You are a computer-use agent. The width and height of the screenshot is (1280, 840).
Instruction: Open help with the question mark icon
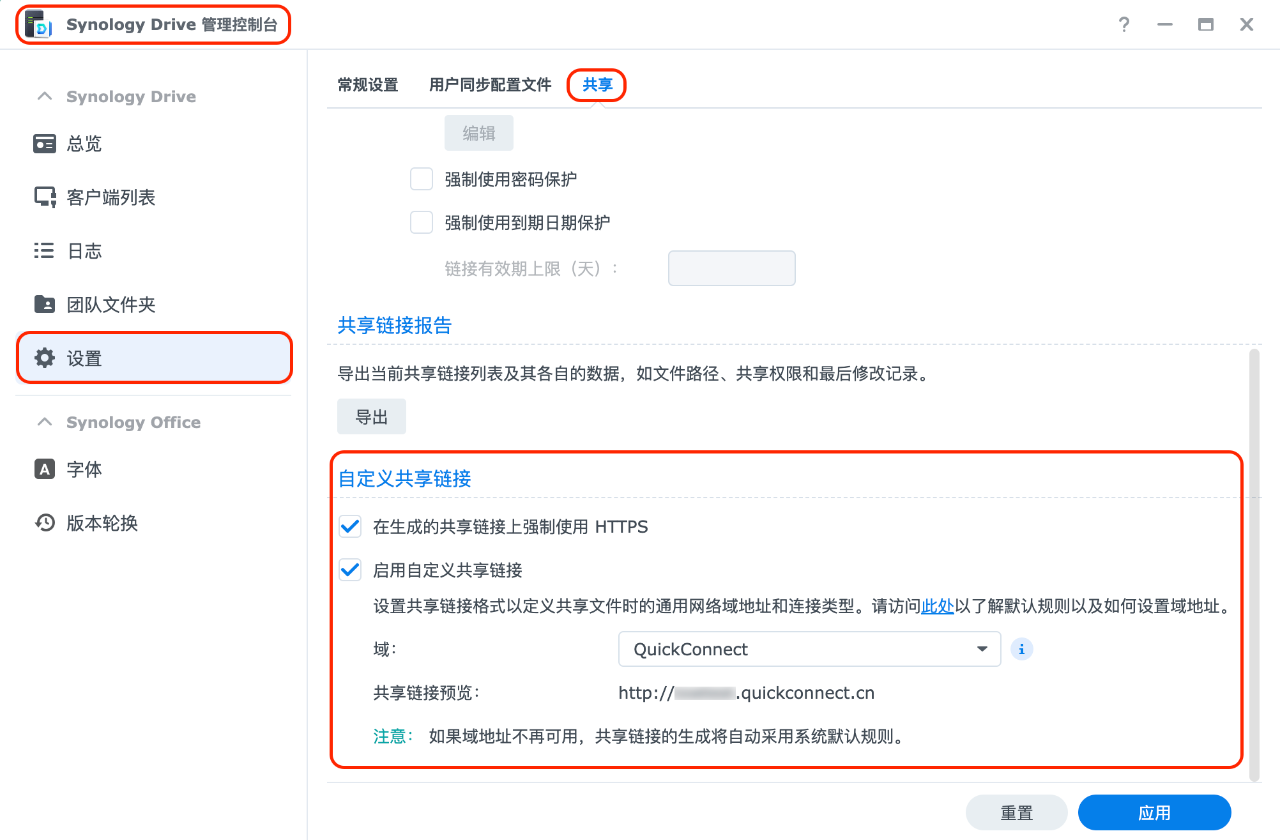tap(1124, 25)
